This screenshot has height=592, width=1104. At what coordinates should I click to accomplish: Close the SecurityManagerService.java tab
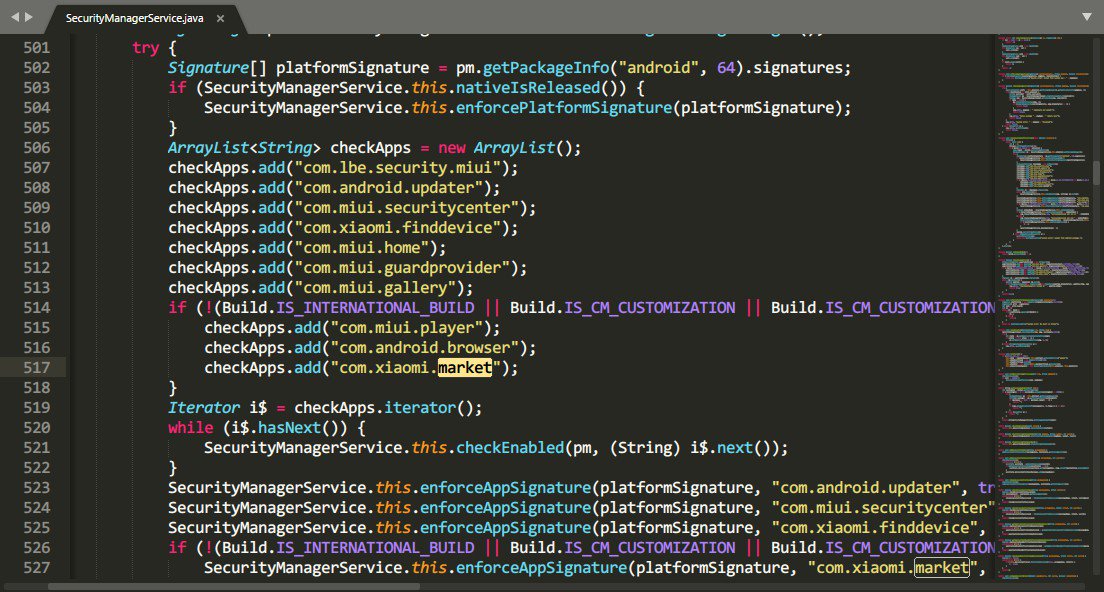click(x=220, y=18)
